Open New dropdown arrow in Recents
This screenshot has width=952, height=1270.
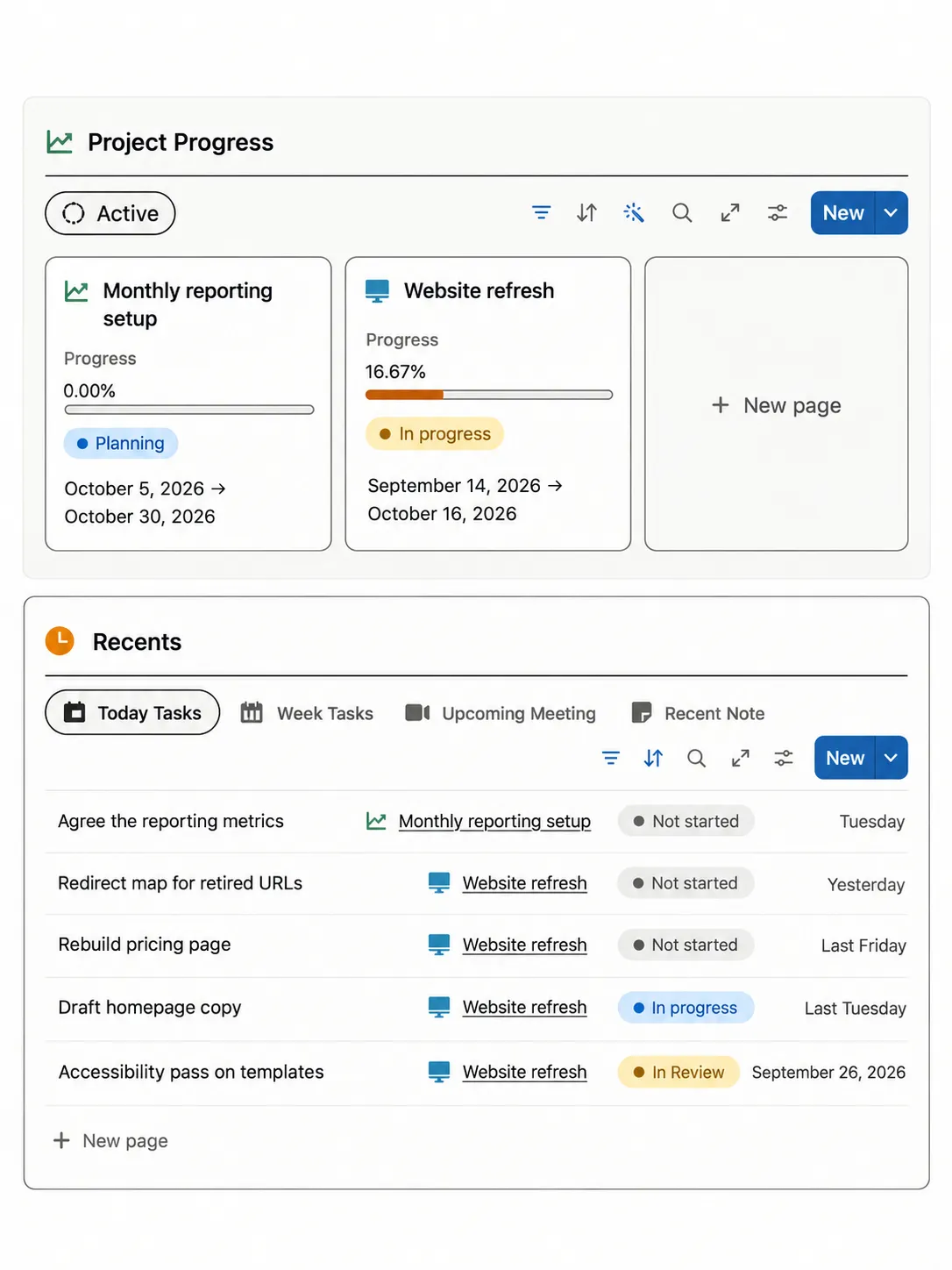(892, 758)
